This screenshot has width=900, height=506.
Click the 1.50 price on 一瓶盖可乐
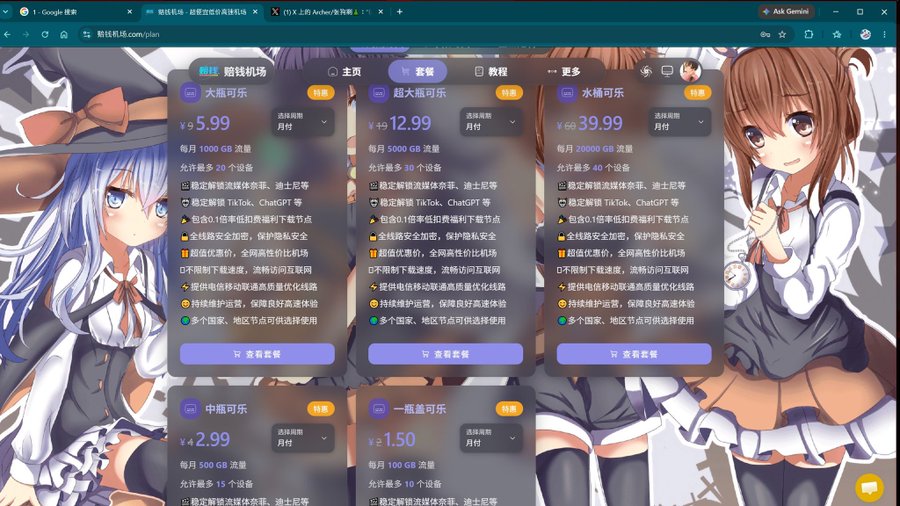(399, 439)
